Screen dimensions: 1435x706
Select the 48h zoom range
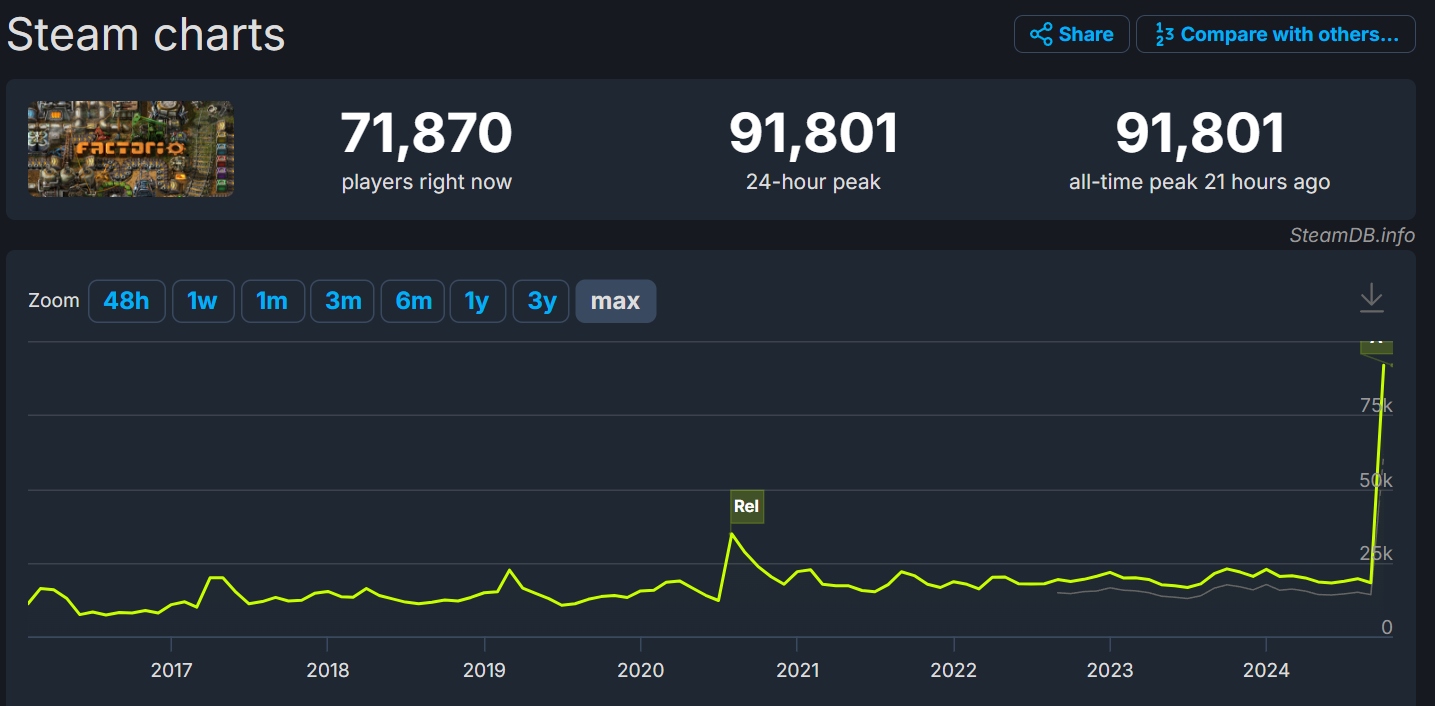(x=126, y=301)
